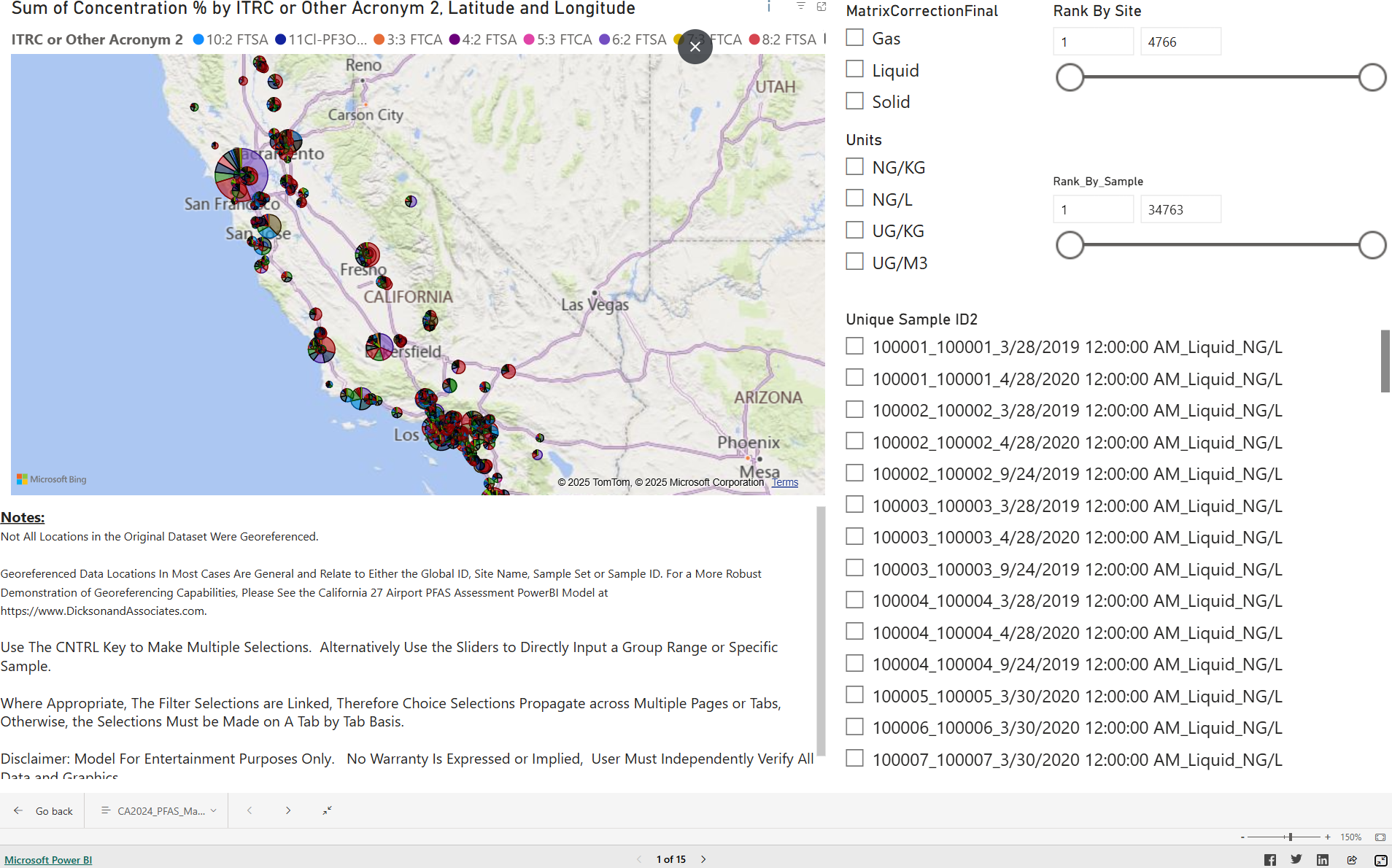
Task: Click the fit to page icon
Action: click(x=1380, y=837)
